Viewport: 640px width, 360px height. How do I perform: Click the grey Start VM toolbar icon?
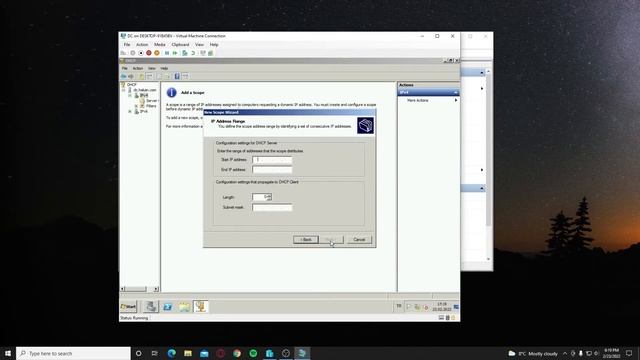[x=133, y=53]
